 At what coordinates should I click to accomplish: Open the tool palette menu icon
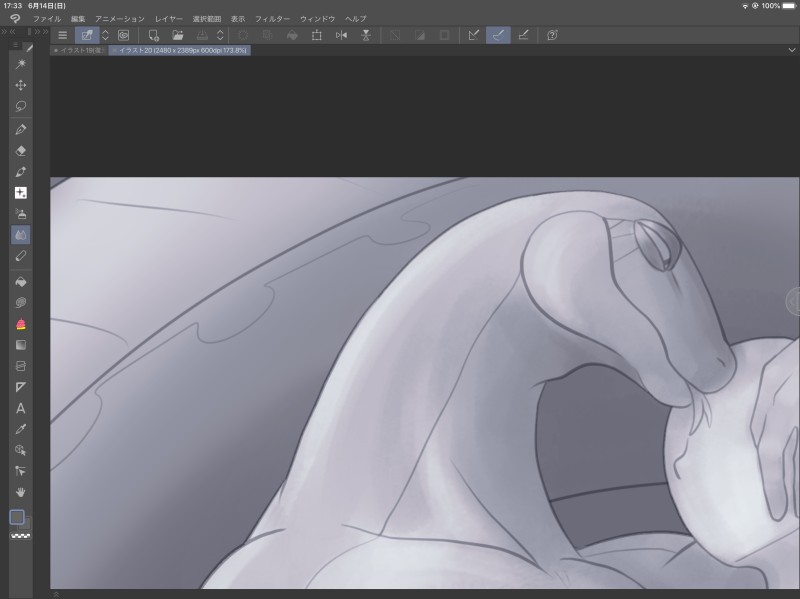coord(15,45)
